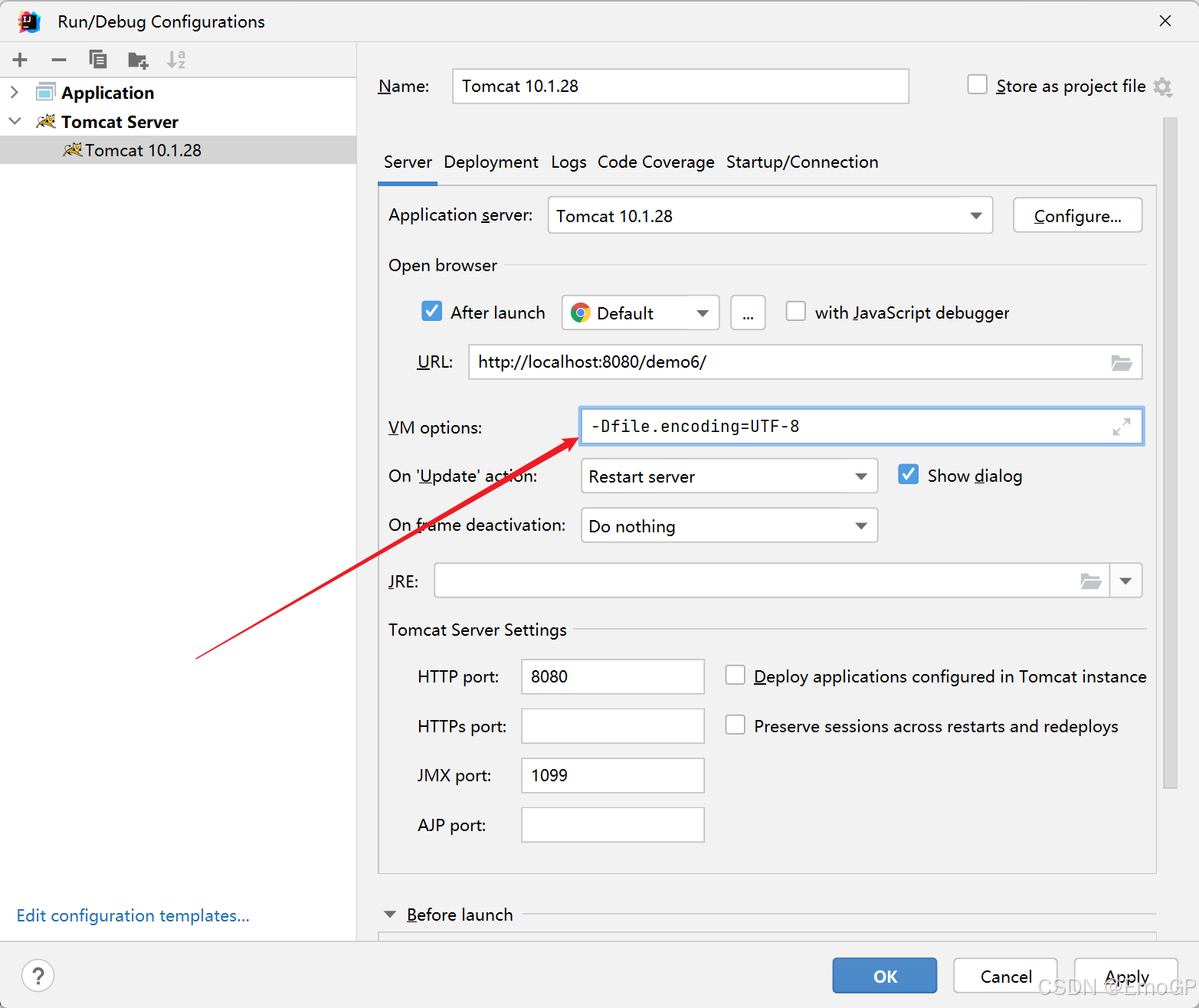
Task: Focus the HTTP port field
Action: tap(613, 676)
